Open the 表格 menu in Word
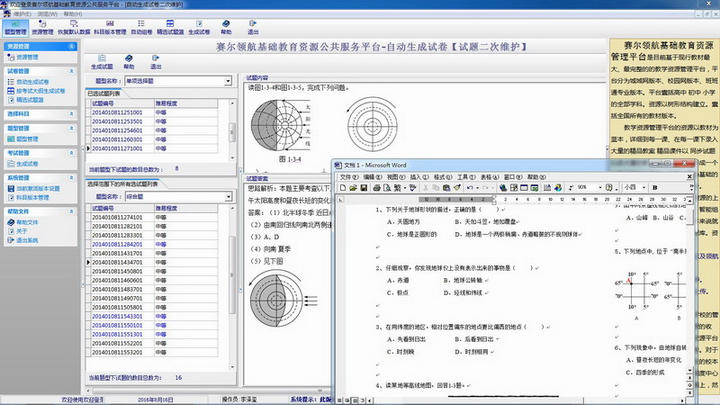 (x=490, y=177)
